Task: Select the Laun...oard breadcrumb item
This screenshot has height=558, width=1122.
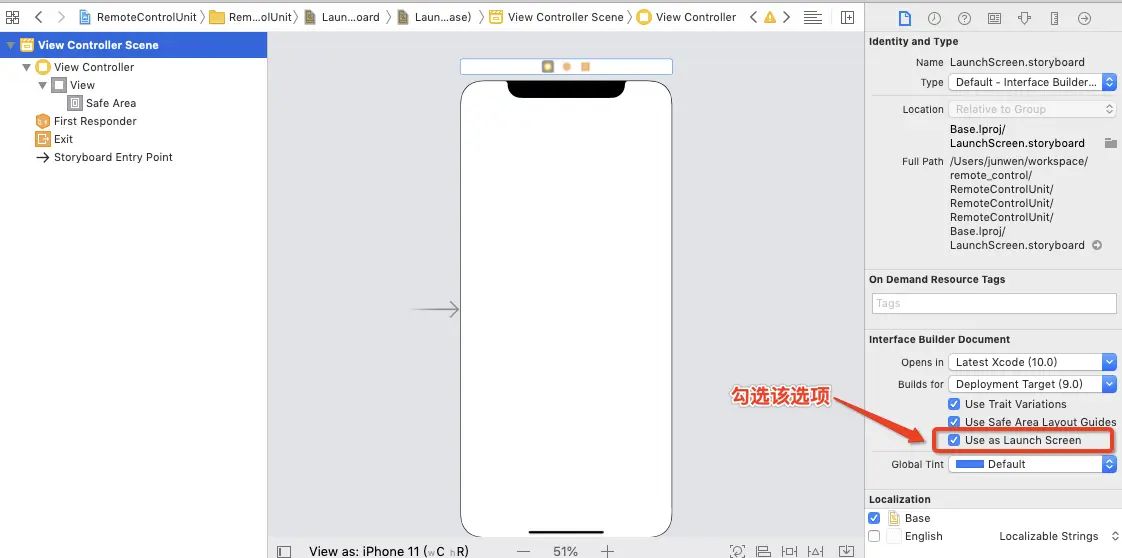Action: pyautogui.click(x=342, y=17)
